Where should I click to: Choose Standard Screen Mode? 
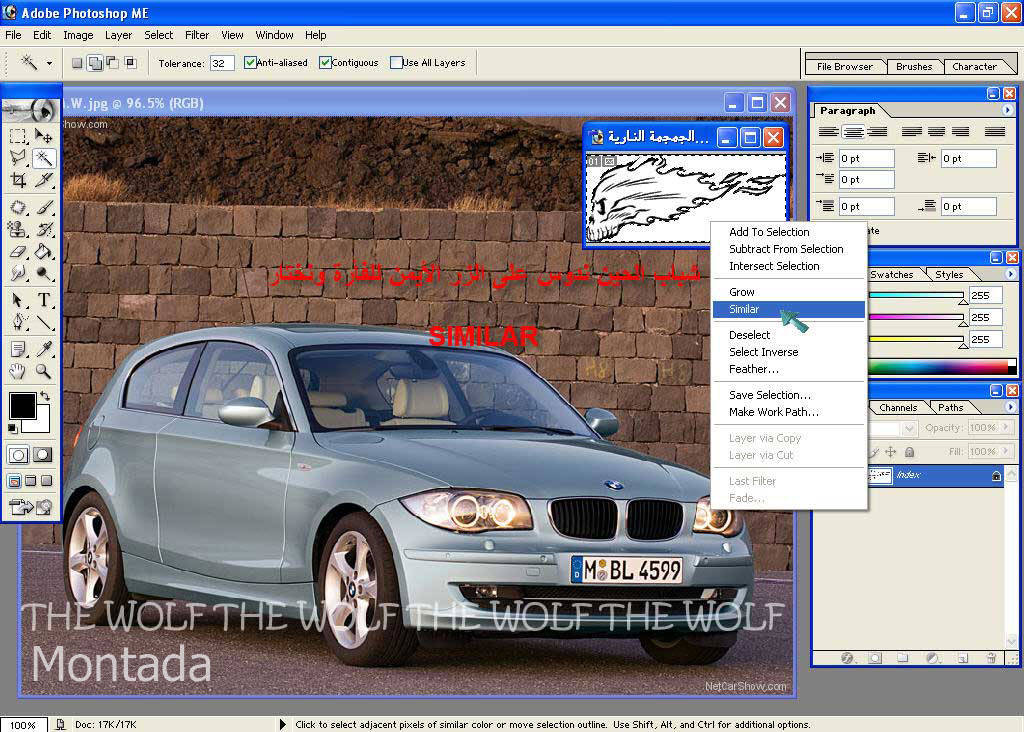click(14, 481)
